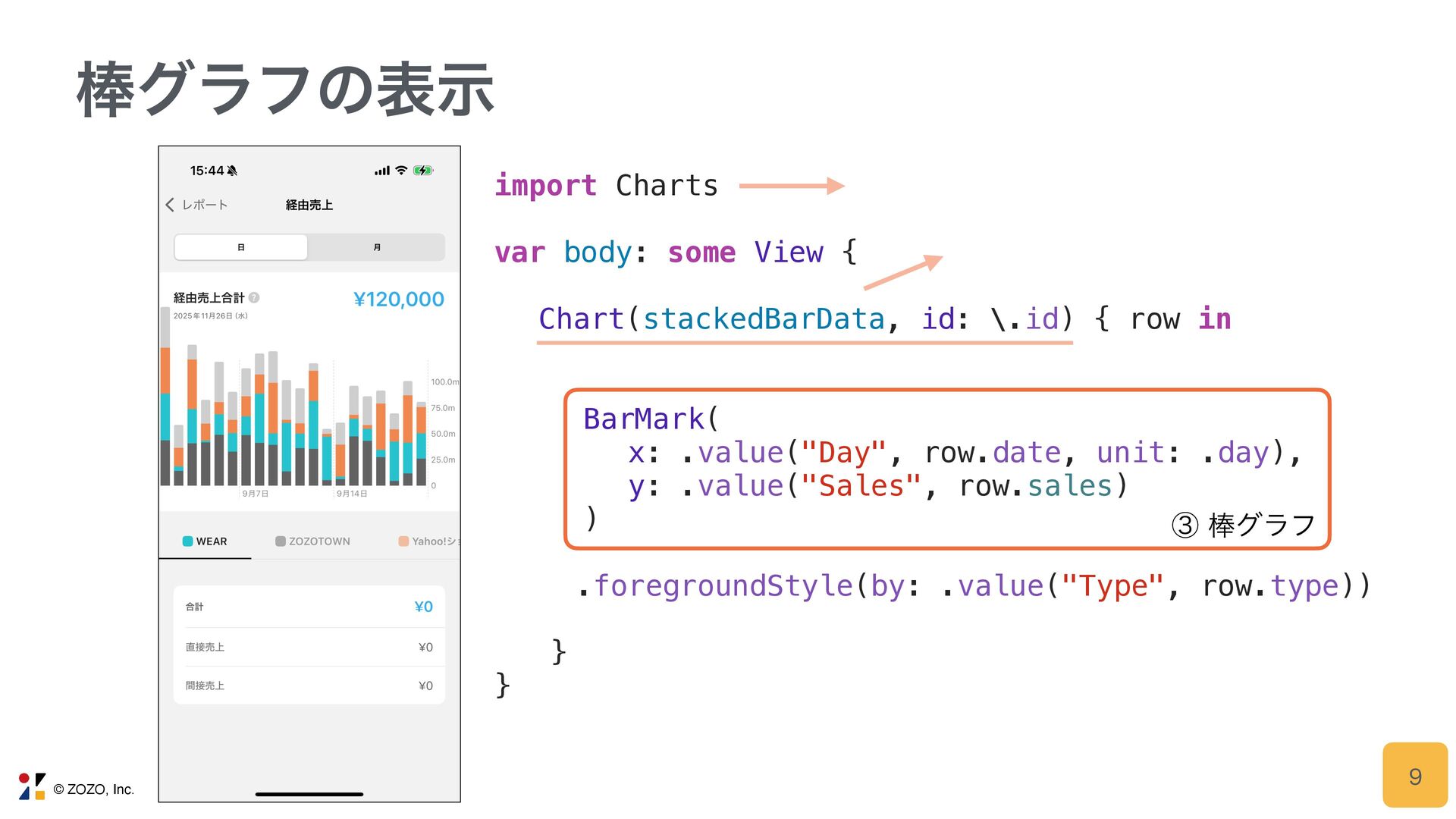Screen dimensions: 1456x819
Task: Click the help question mark beside 経由売上合計
Action: coord(254,298)
